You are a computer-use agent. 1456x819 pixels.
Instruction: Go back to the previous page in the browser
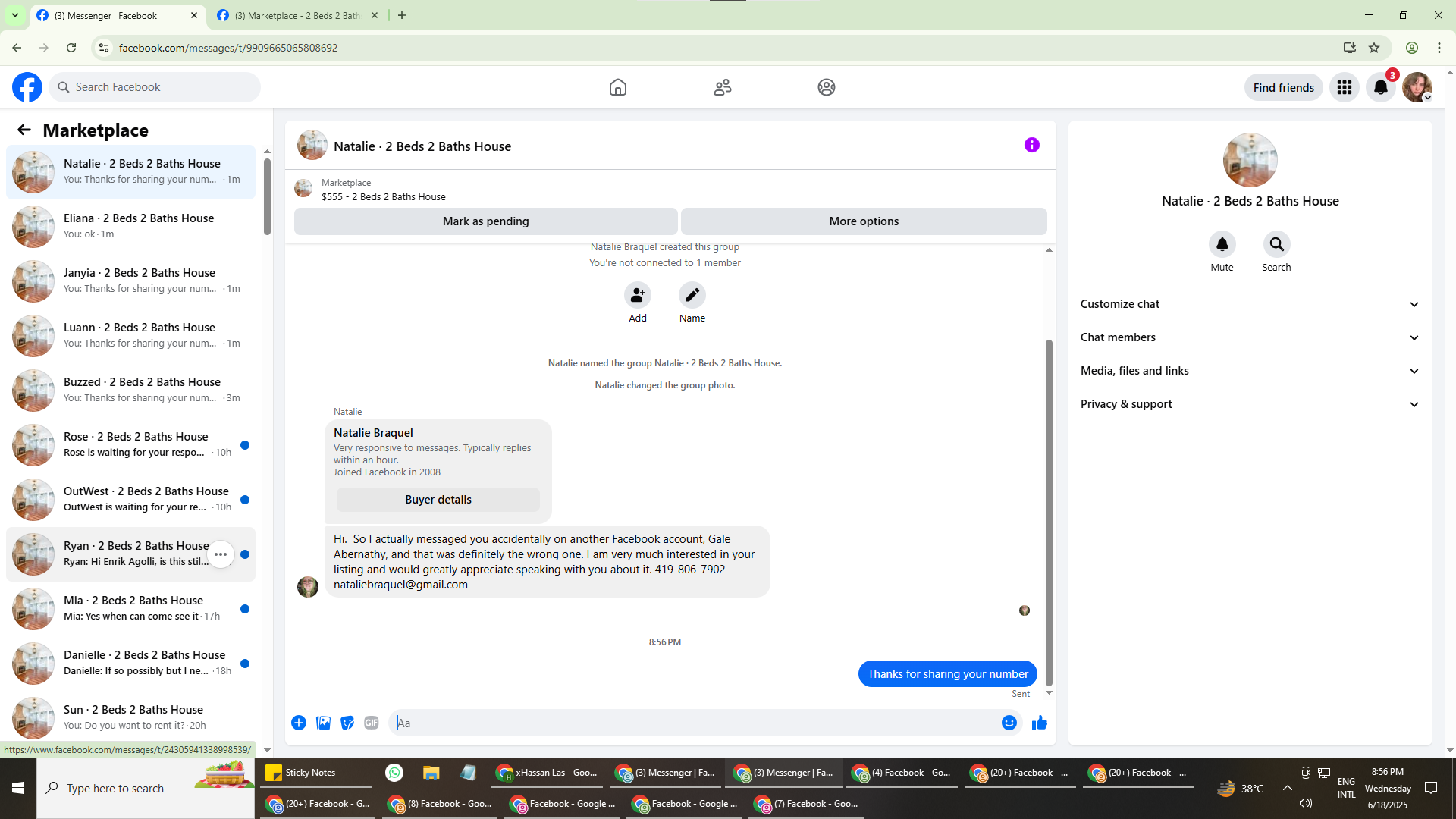pyautogui.click(x=17, y=48)
